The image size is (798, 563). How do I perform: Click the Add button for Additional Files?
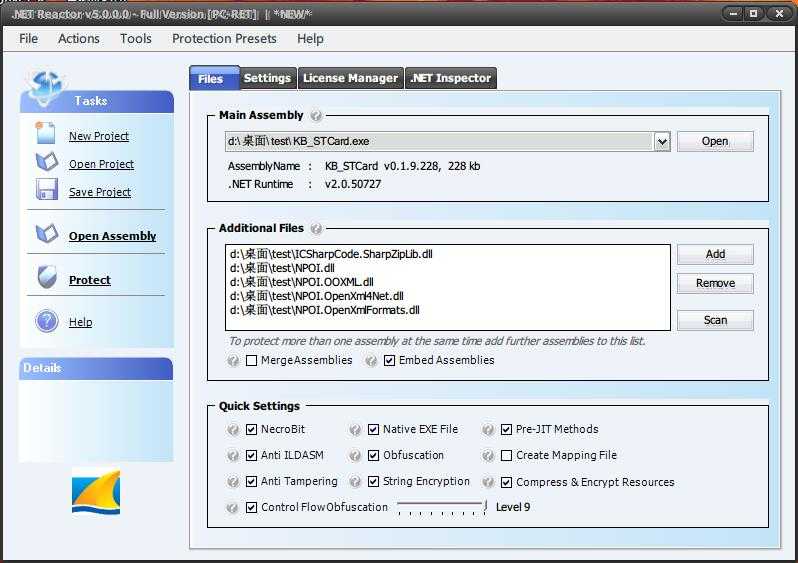(715, 254)
